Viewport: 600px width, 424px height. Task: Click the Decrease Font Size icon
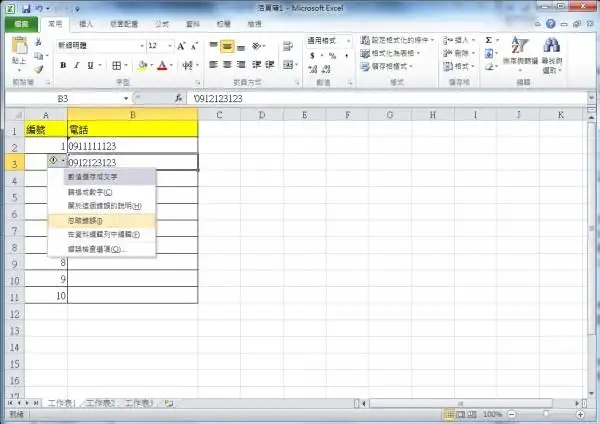194,46
